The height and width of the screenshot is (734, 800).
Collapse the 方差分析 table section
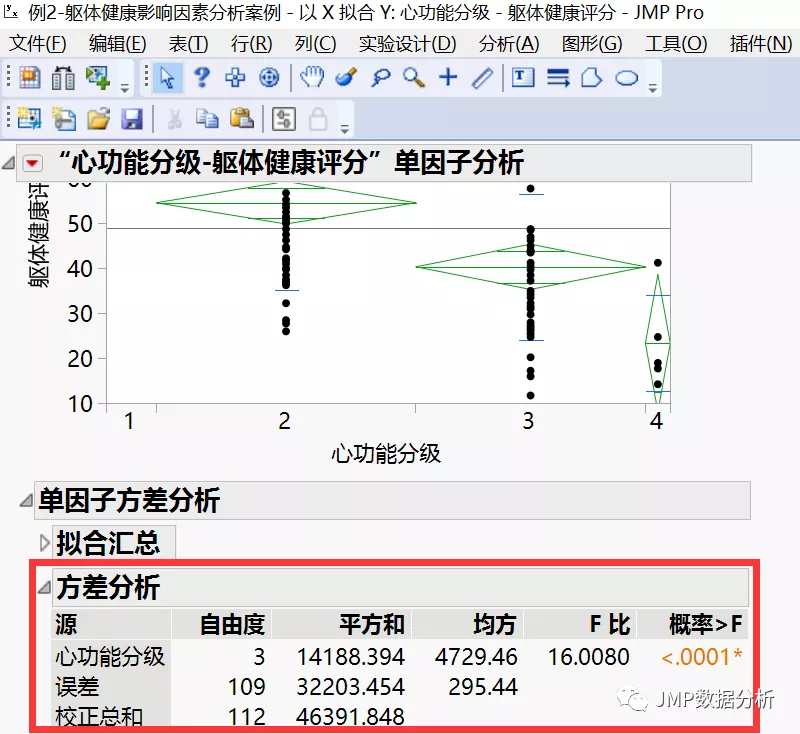(x=44, y=588)
